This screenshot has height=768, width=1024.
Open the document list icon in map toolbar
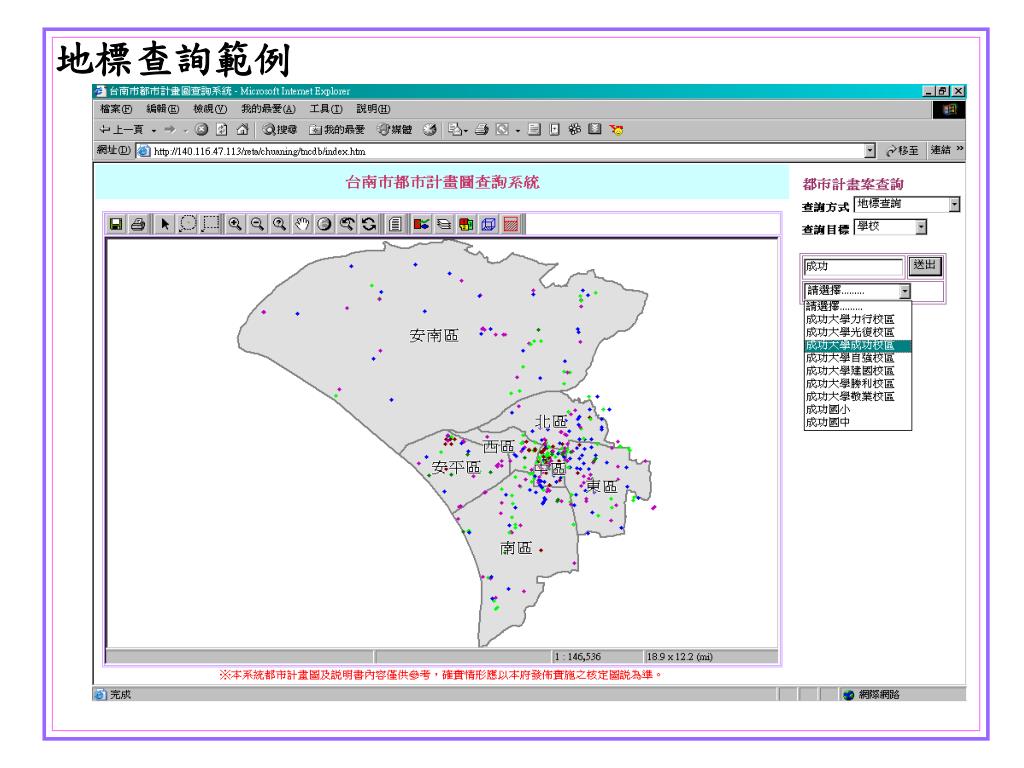pos(395,225)
